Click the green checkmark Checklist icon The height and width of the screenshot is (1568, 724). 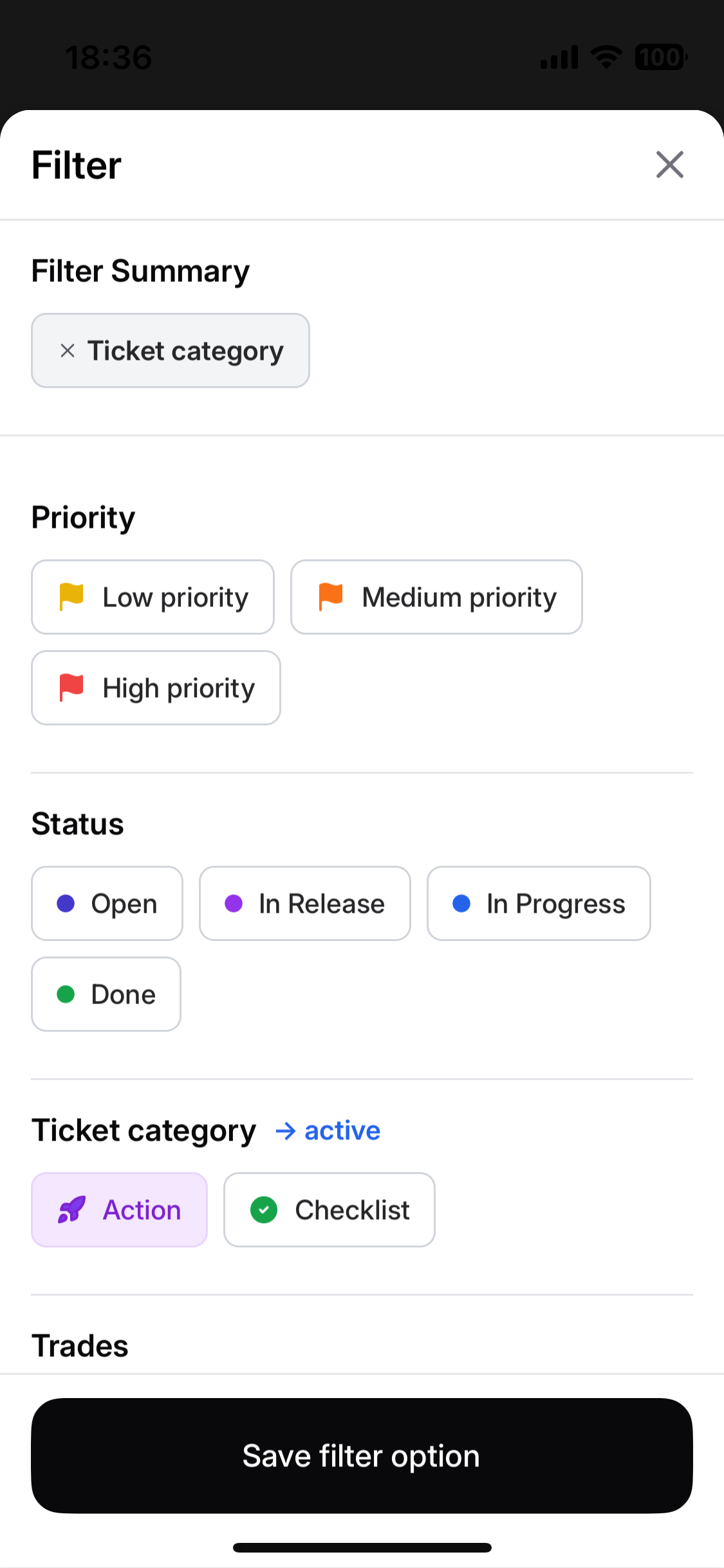click(x=264, y=1210)
